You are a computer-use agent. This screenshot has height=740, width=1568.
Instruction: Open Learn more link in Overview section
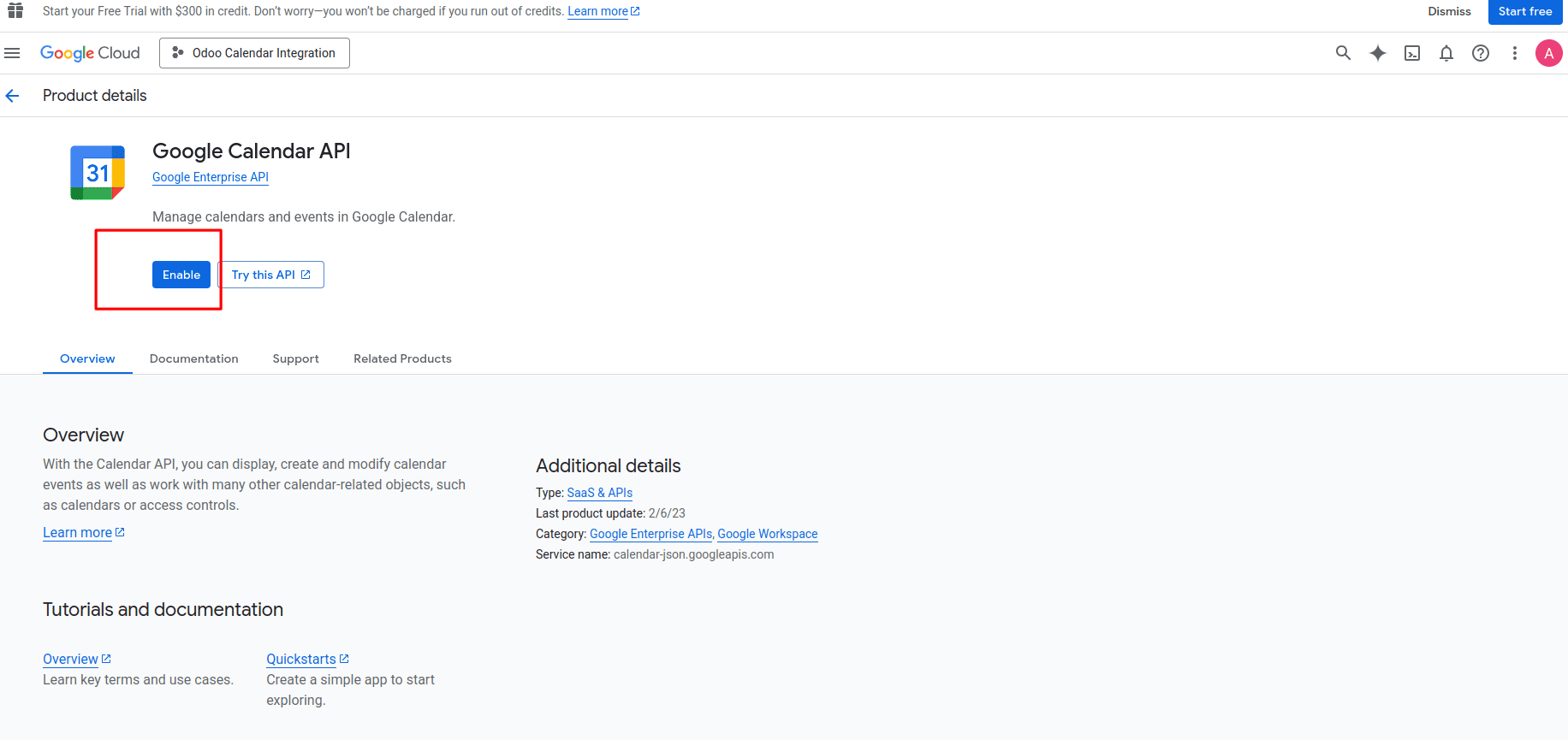pyautogui.click(x=84, y=532)
